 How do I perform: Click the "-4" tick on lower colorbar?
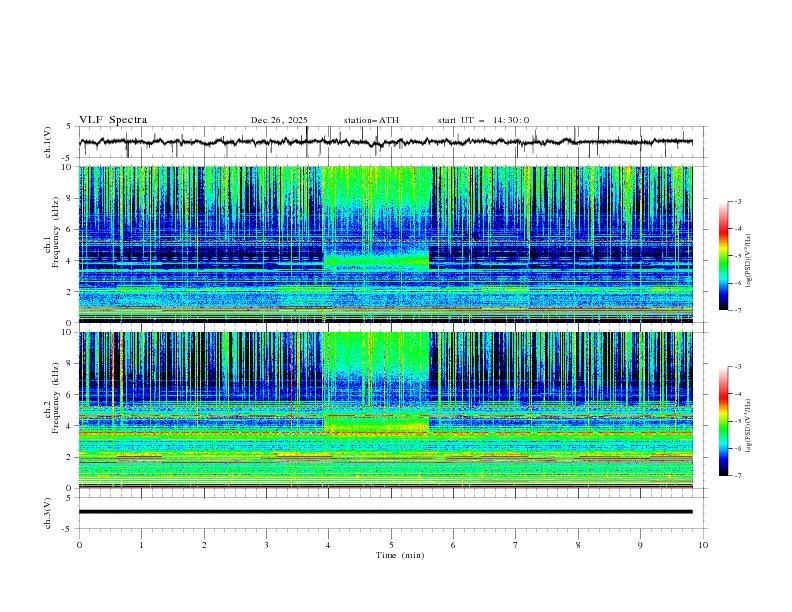click(737, 394)
